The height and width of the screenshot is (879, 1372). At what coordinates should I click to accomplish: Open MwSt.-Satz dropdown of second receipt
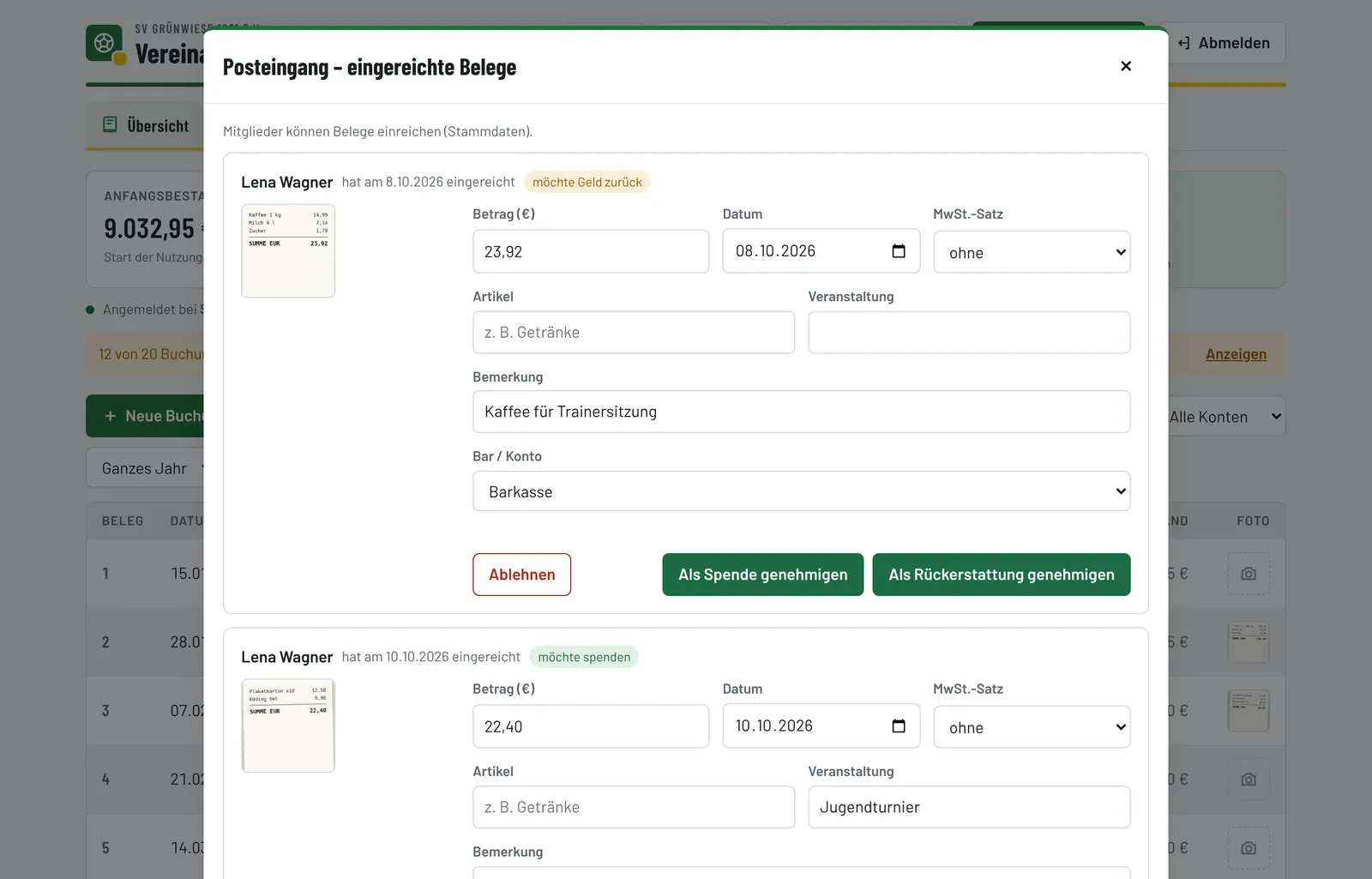point(1032,727)
